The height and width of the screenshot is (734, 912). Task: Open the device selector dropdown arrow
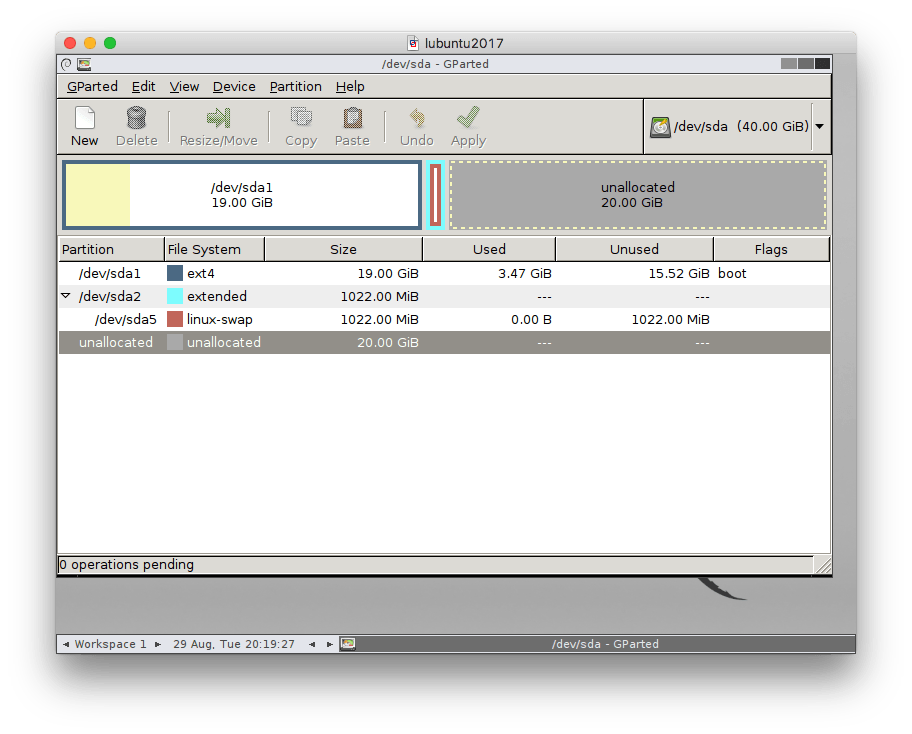820,126
